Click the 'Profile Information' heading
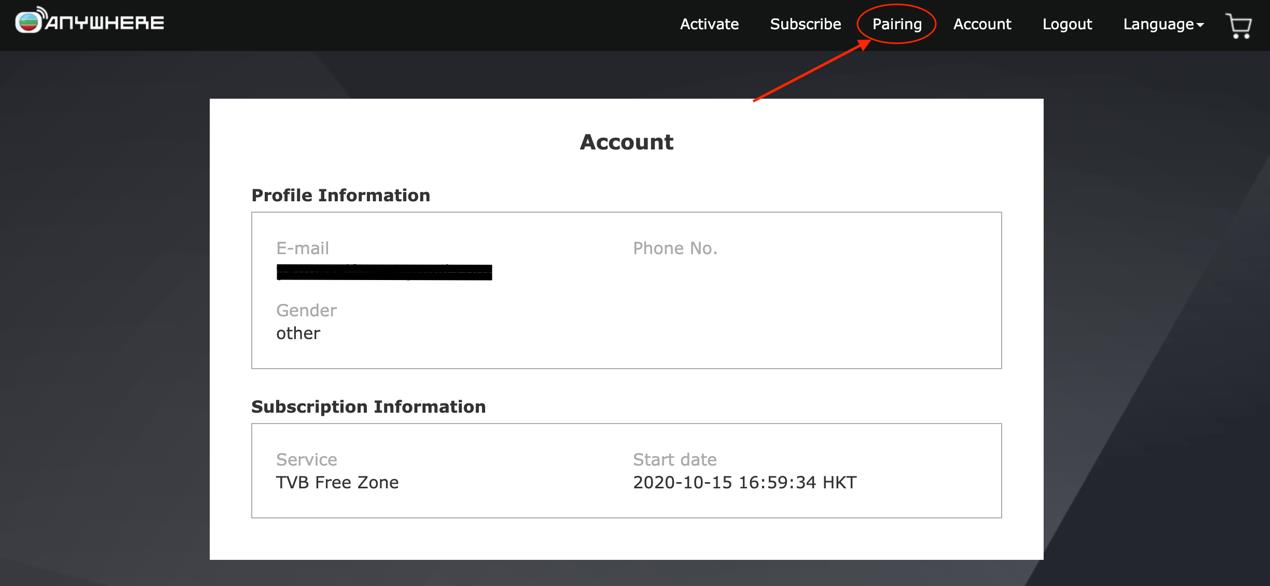1270x586 pixels. pyautogui.click(x=341, y=195)
